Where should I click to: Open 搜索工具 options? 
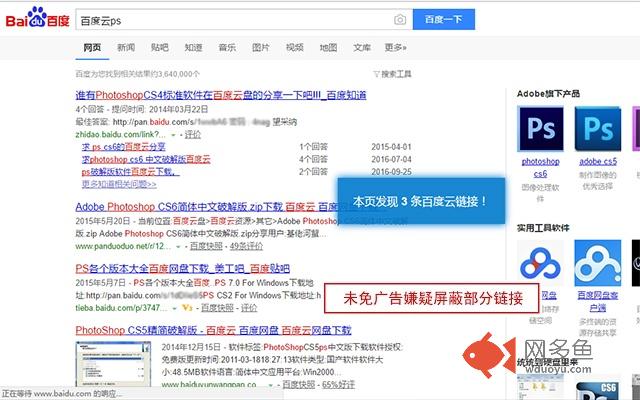396,74
